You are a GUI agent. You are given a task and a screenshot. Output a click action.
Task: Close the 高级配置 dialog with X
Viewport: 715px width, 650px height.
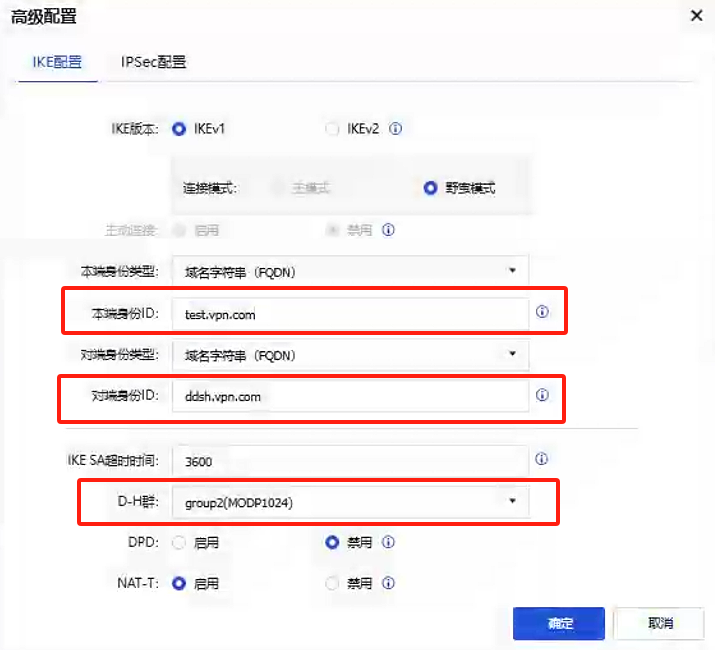click(x=696, y=16)
